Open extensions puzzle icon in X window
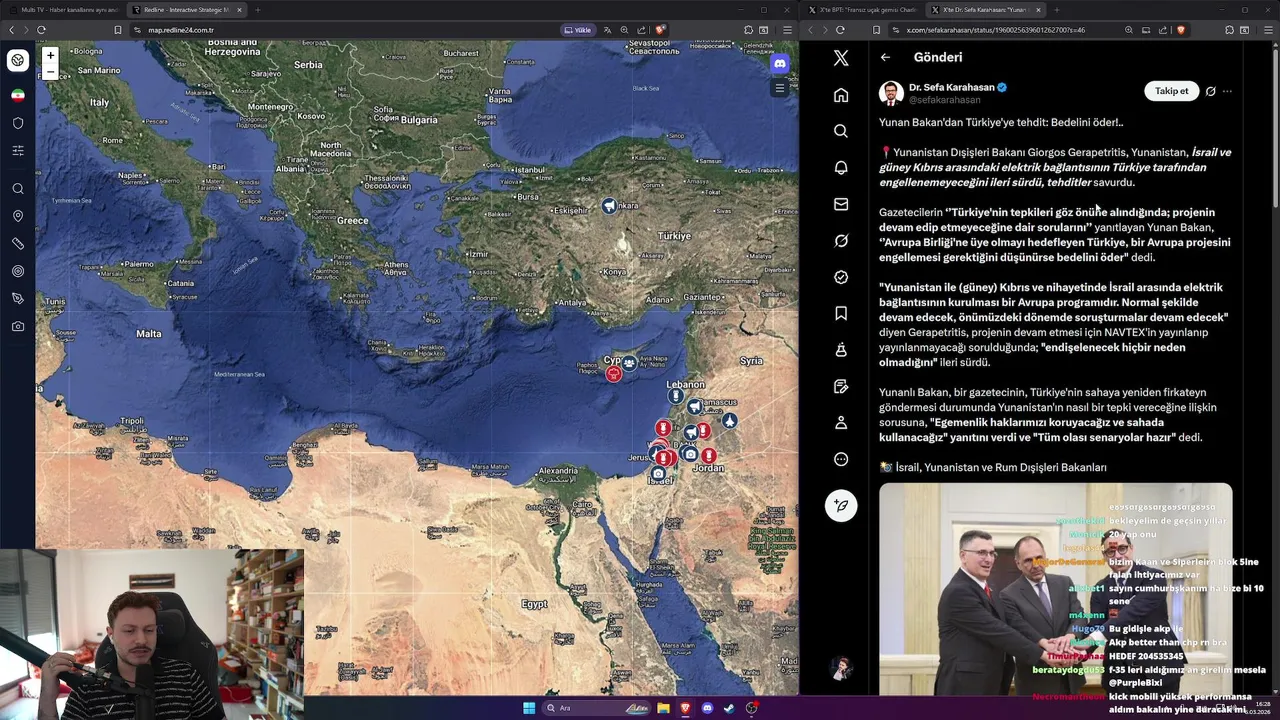Screen dimensions: 1280x720 coord(1229,30)
